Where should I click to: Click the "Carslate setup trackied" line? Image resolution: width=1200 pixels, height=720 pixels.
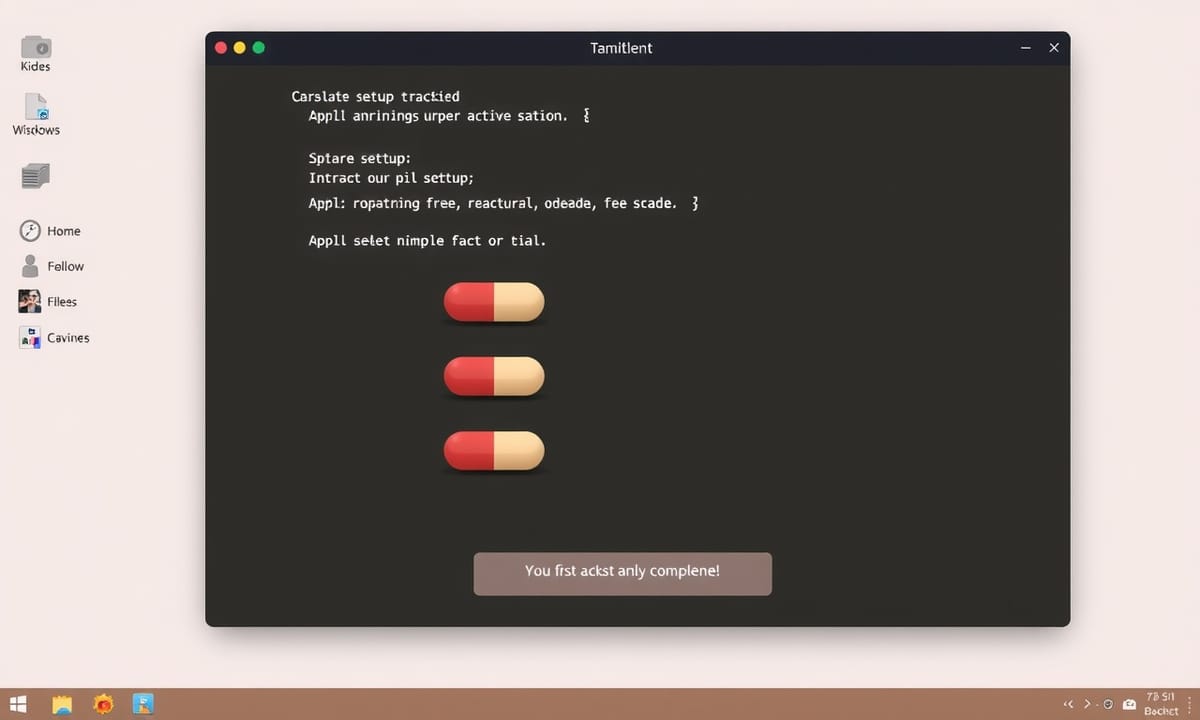[x=376, y=97]
